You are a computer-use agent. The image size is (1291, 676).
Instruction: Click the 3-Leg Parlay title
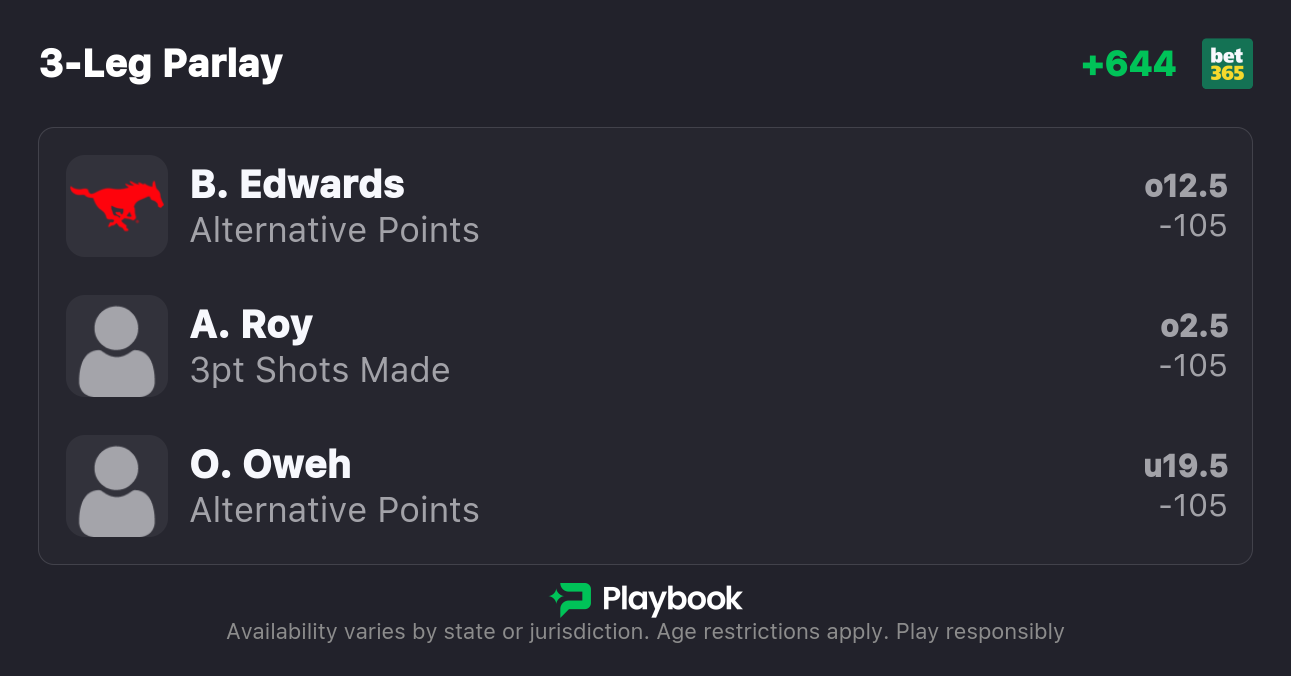(161, 64)
